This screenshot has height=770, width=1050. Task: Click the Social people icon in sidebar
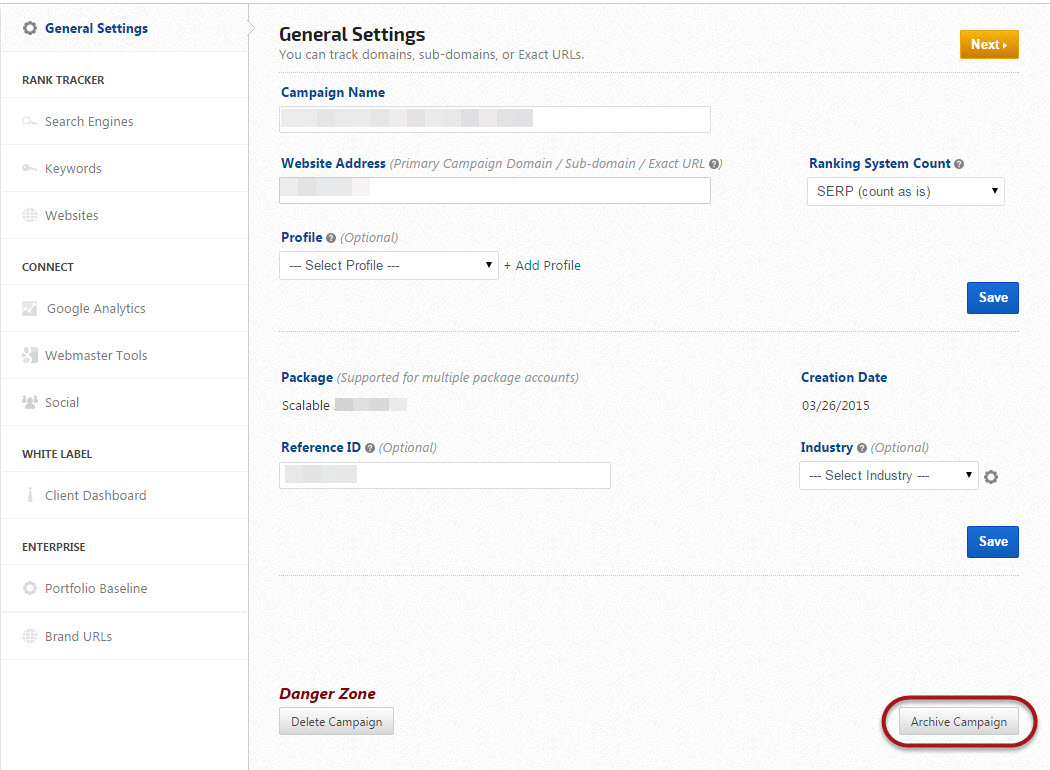30,402
